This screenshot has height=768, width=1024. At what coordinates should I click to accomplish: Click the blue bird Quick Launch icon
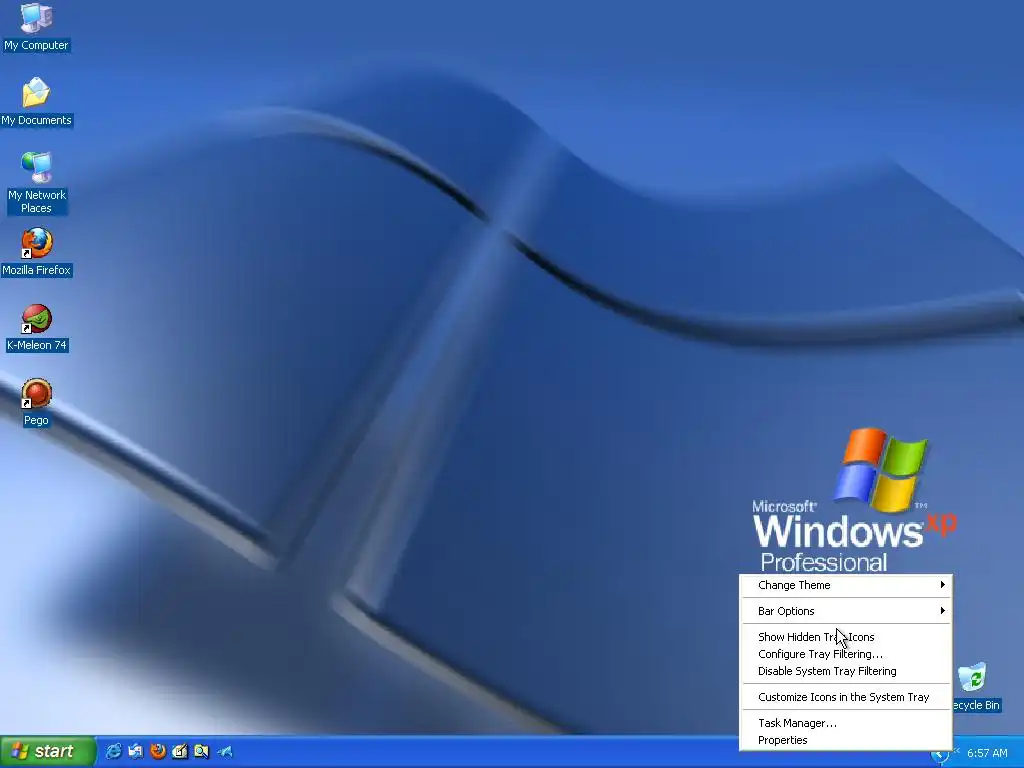(x=225, y=752)
